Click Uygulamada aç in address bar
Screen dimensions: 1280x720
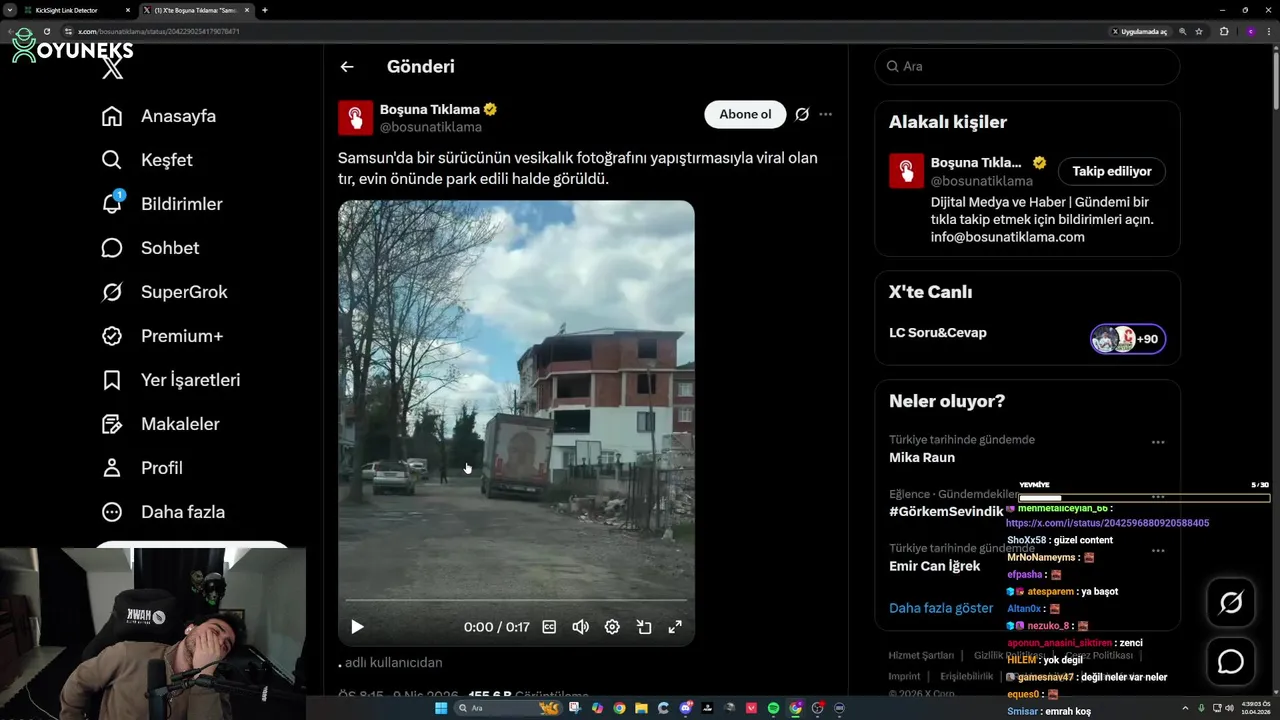click(1139, 31)
